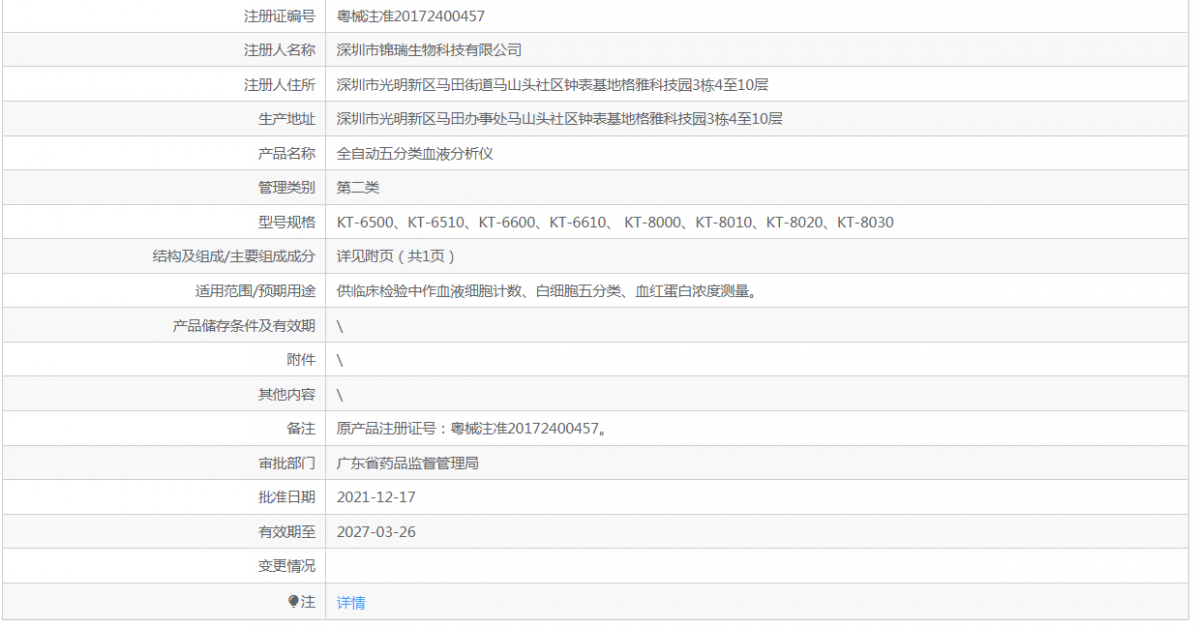Viewport: 1200px width, 628px height.
Task: Open the 详情 link in the 注 row
Action: coord(351,602)
